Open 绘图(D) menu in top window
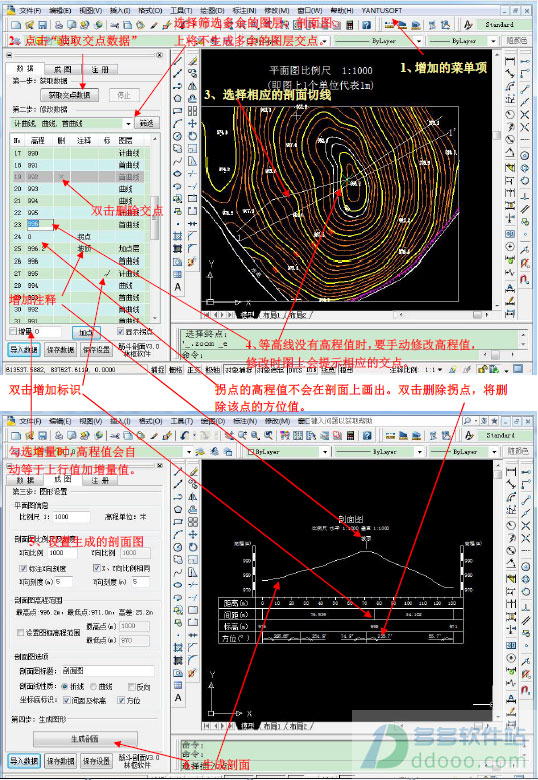 (x=212, y=10)
